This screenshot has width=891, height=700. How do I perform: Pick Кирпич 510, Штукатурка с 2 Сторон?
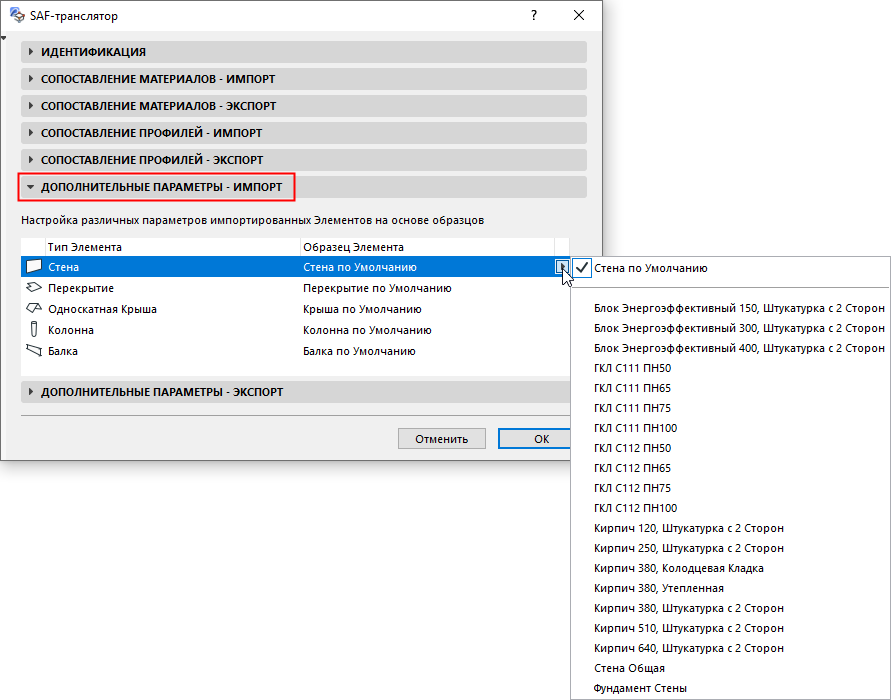pos(731,628)
